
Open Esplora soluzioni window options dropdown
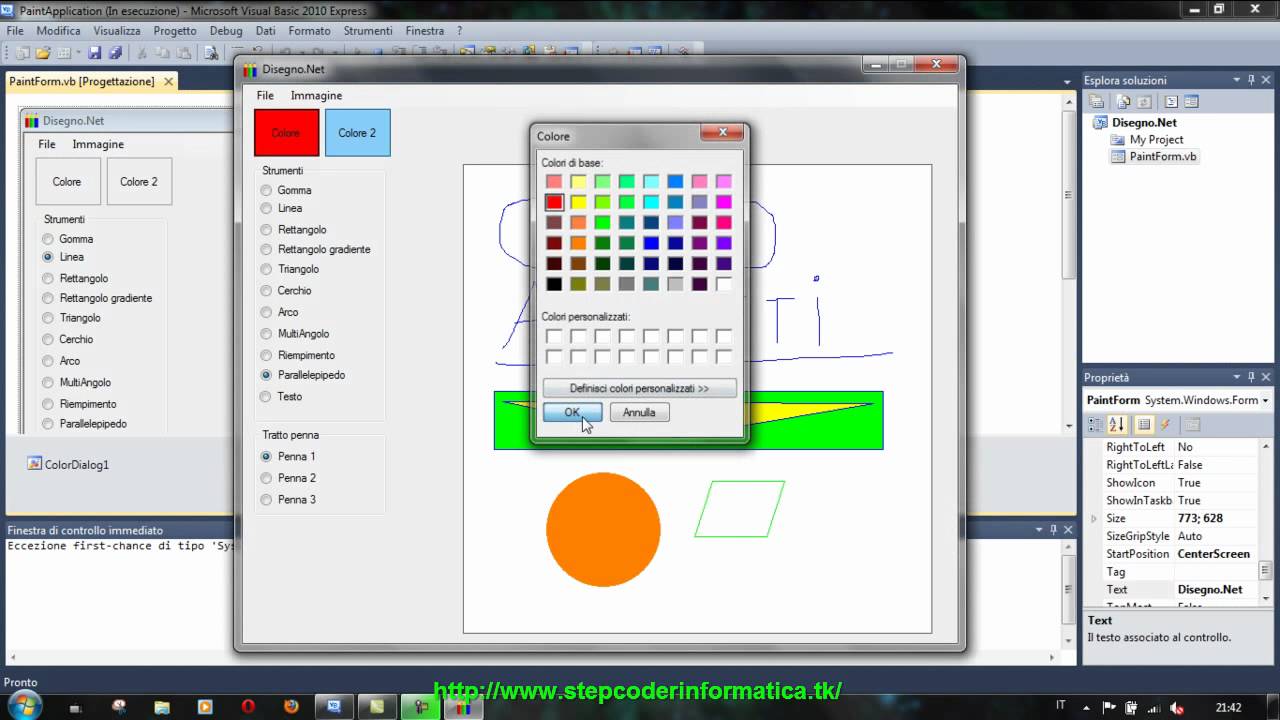1237,80
